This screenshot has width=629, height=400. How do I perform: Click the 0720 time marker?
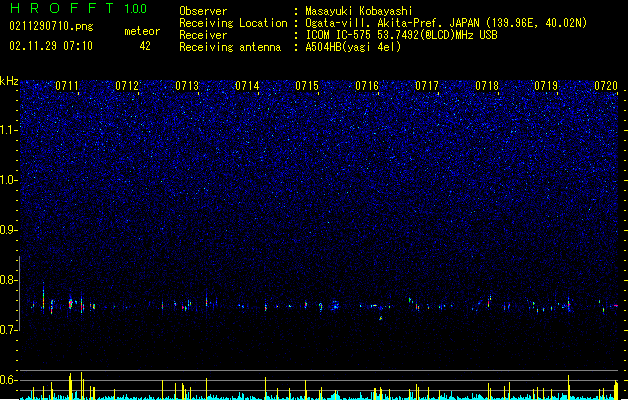(606, 86)
